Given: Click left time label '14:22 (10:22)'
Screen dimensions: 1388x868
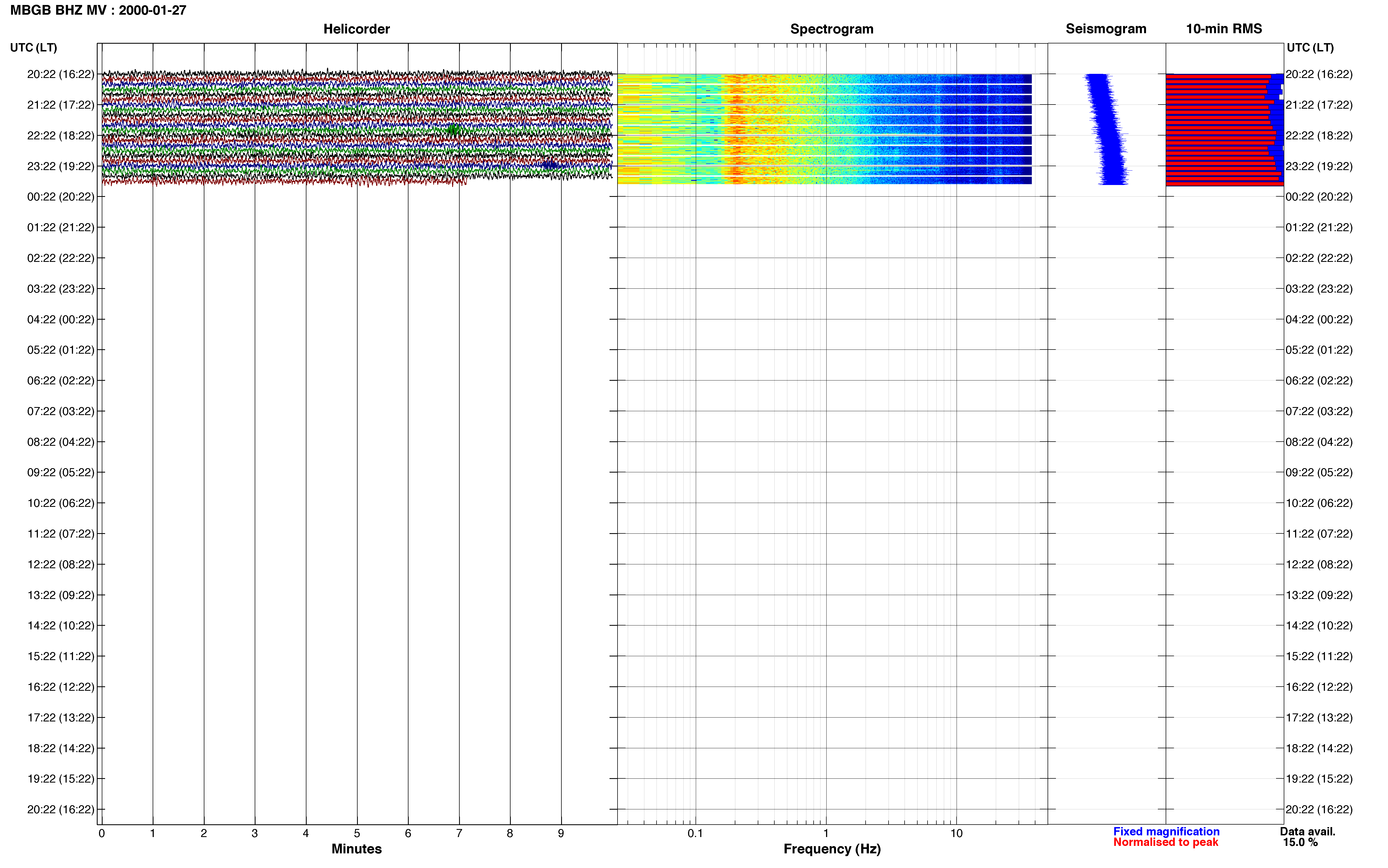Looking at the screenshot, I should 61,625.
